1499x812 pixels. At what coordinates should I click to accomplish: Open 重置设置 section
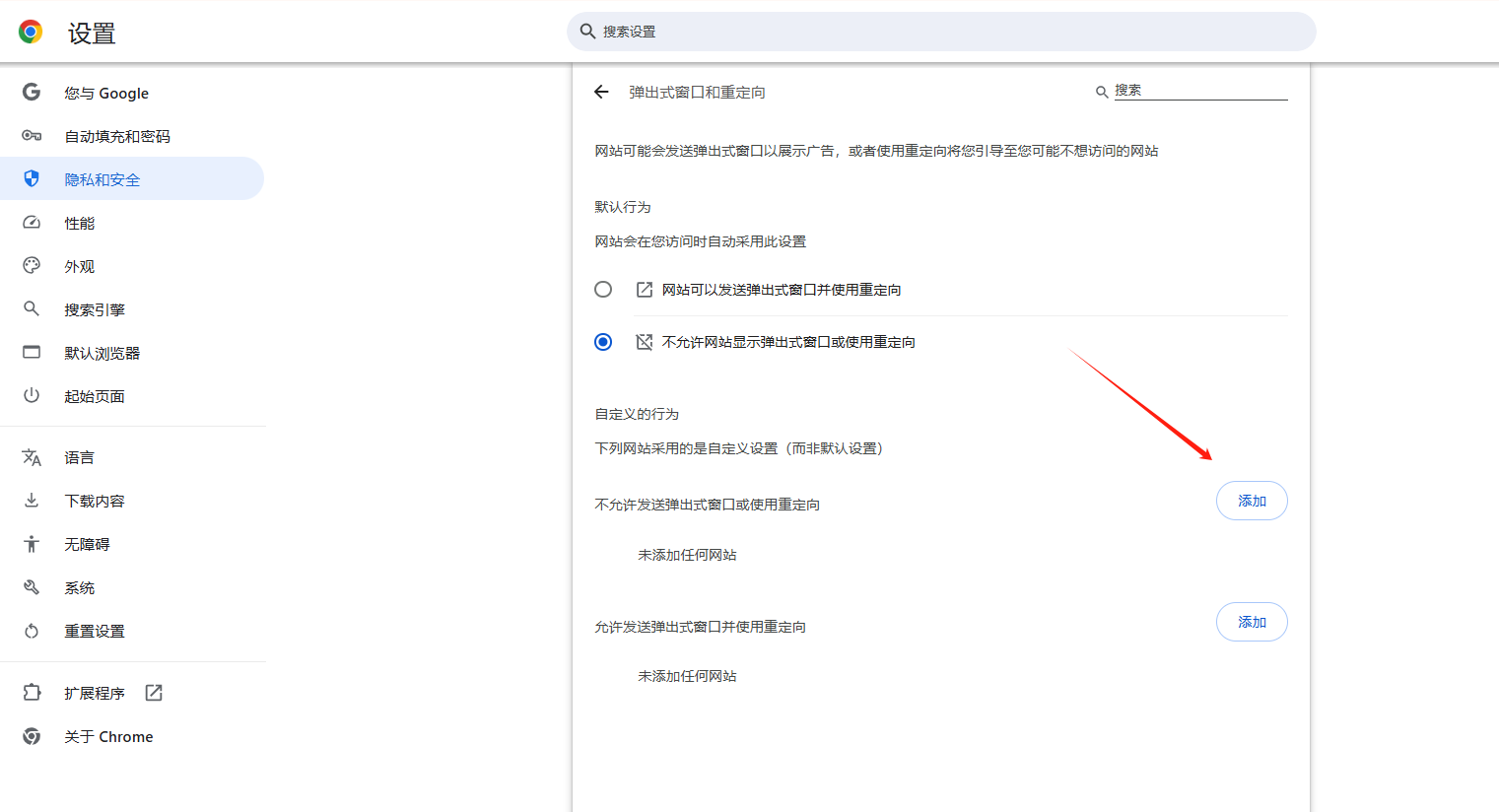(132, 631)
